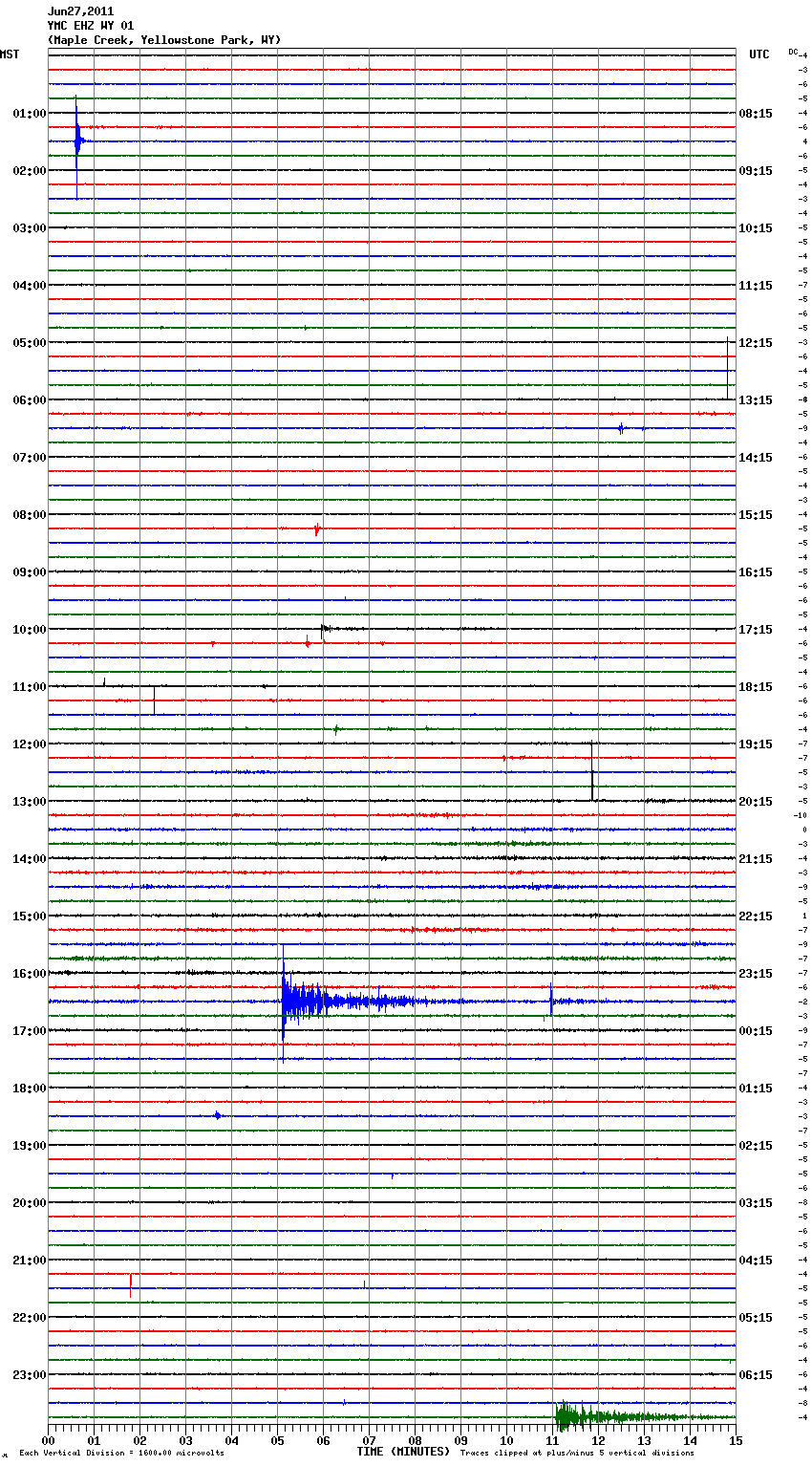Viewport: 812px width, 1466px height.
Task: Click the 06:15 UTC time label
Action: click(x=756, y=1374)
